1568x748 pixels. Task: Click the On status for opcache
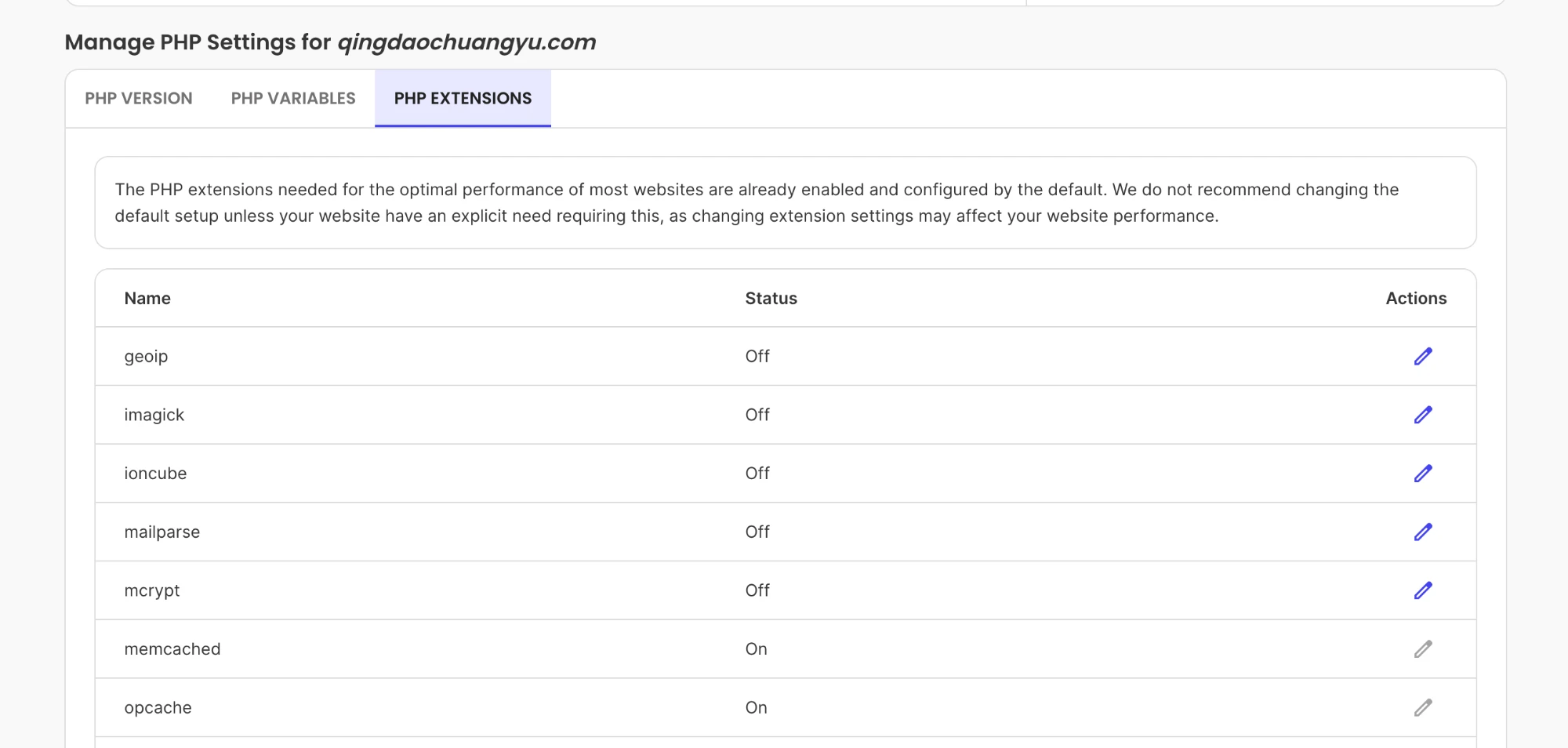click(x=756, y=707)
